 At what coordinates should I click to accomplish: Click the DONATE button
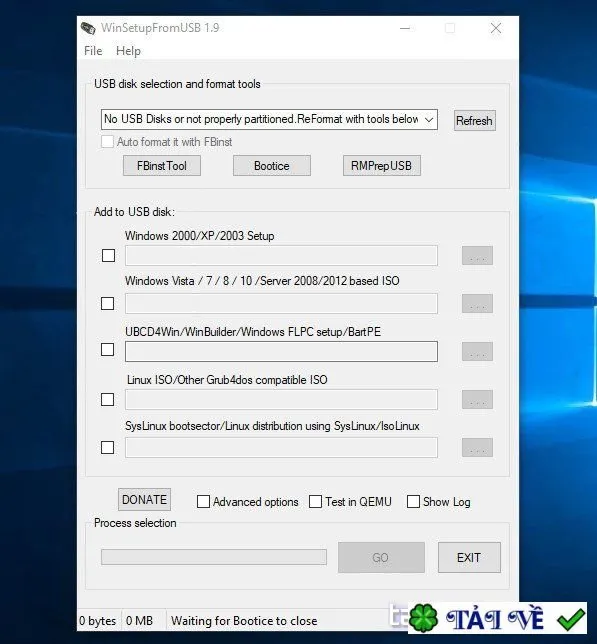coord(145,499)
